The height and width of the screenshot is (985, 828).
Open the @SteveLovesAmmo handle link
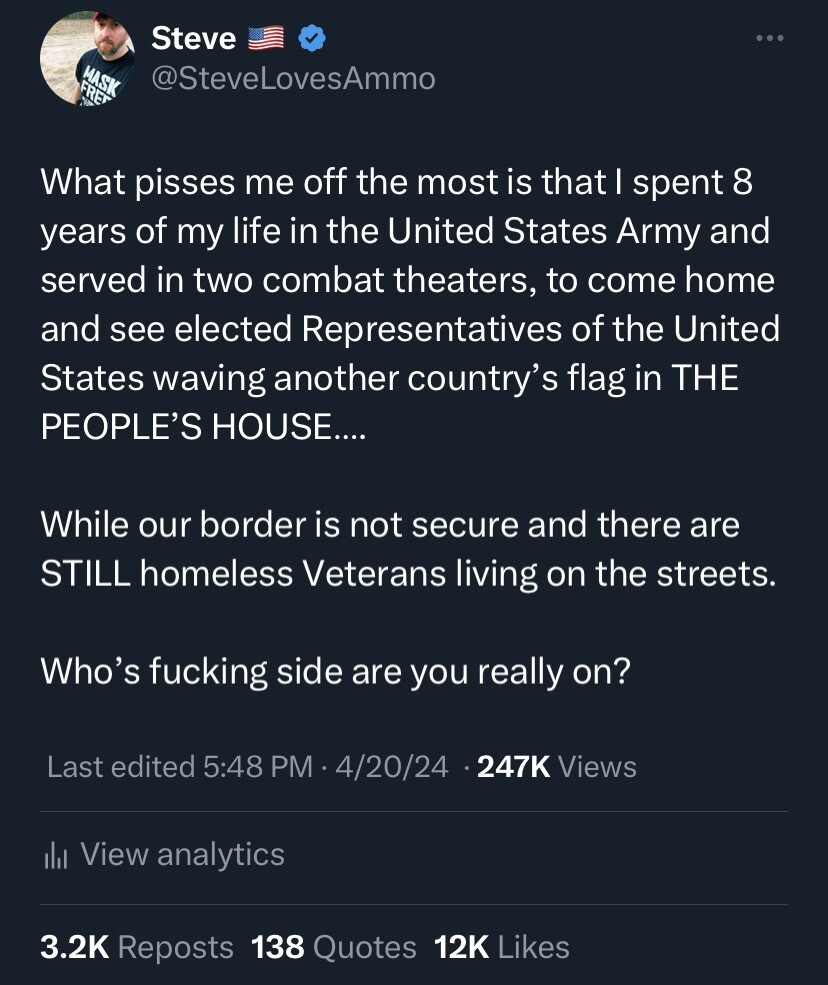(x=292, y=78)
